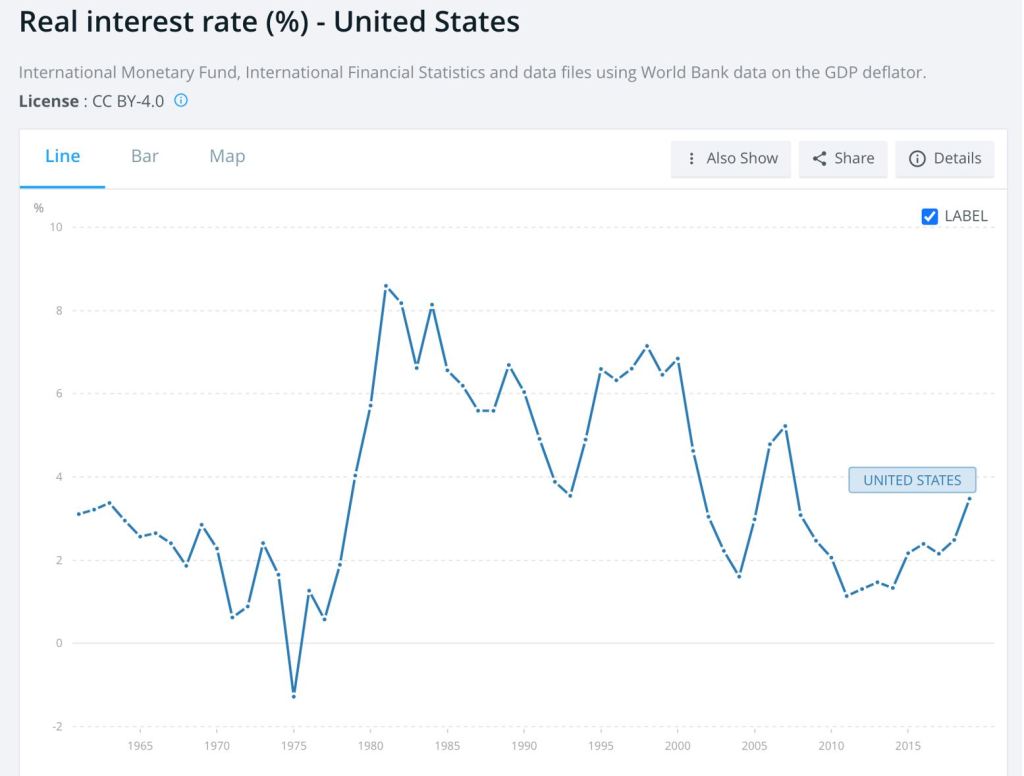Uncheck the LABEL checkbox
The image size is (1024, 776).
tap(930, 216)
